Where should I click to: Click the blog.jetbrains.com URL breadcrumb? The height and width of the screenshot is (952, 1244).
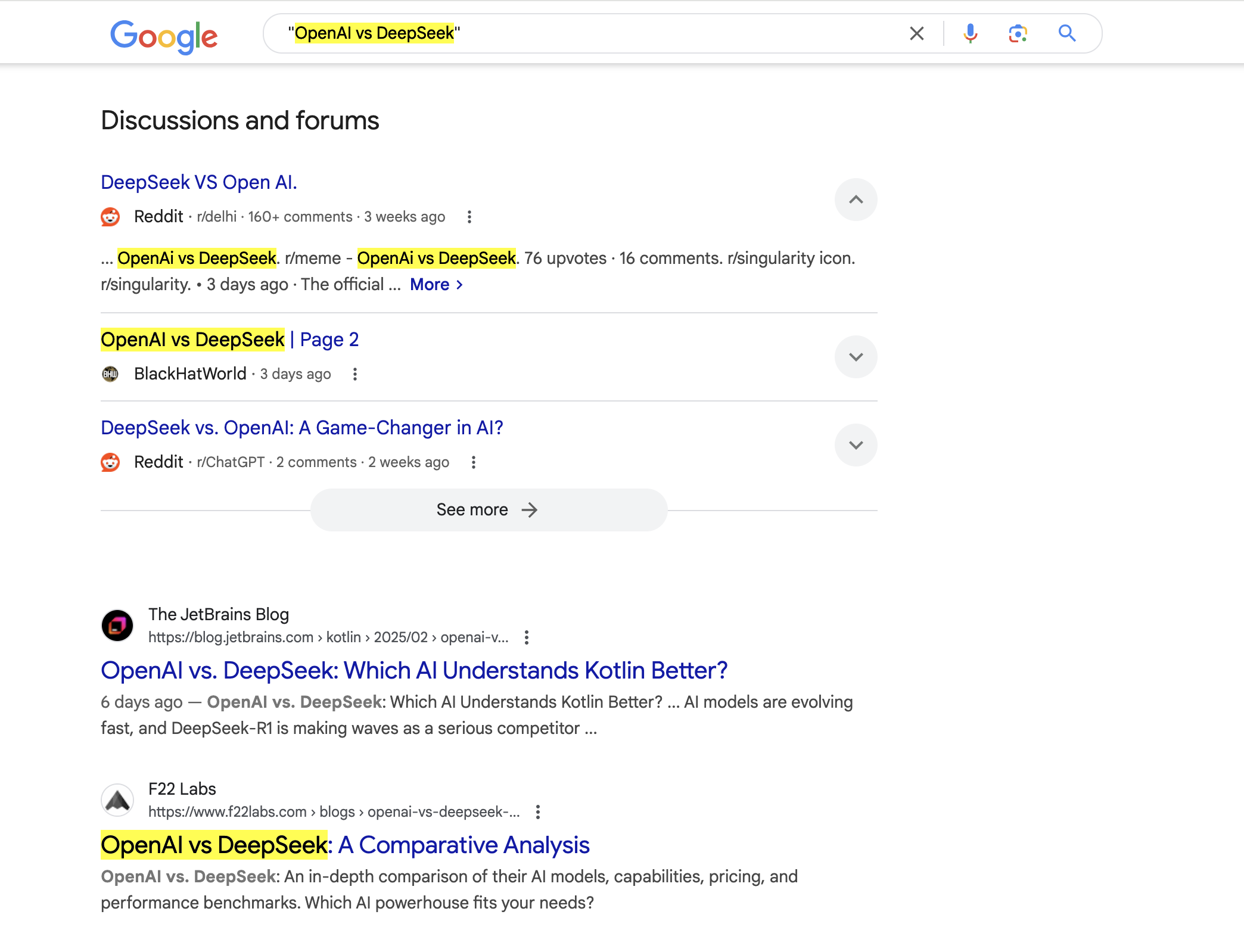tap(328, 637)
